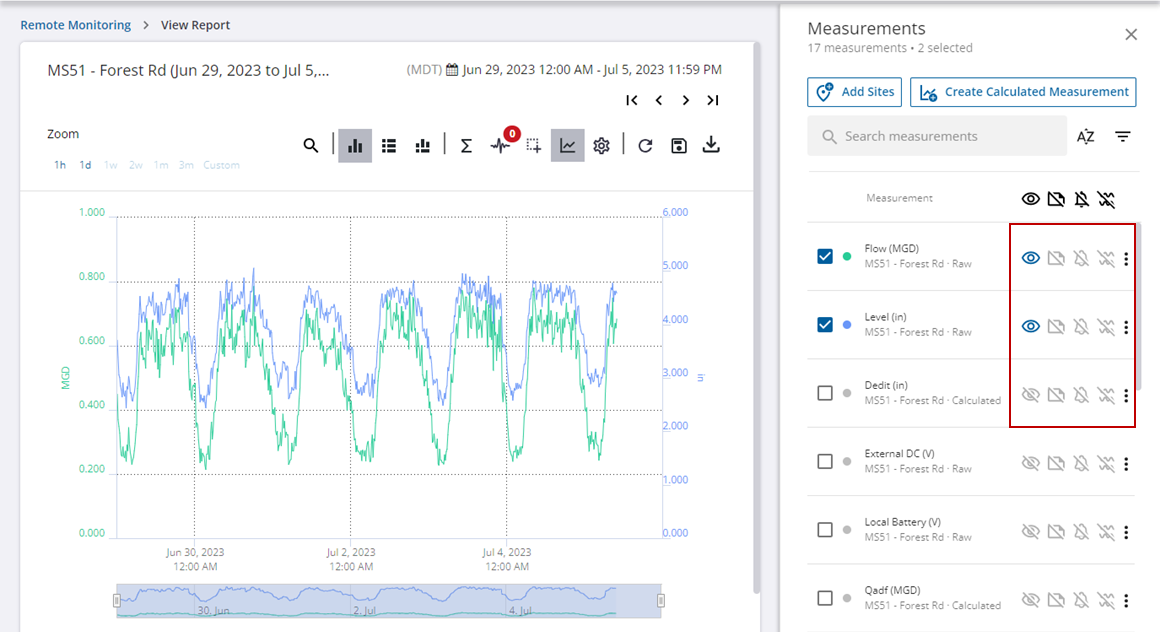The width and height of the screenshot is (1160, 632).
Task: Select the area selection tool icon
Action: click(534, 146)
